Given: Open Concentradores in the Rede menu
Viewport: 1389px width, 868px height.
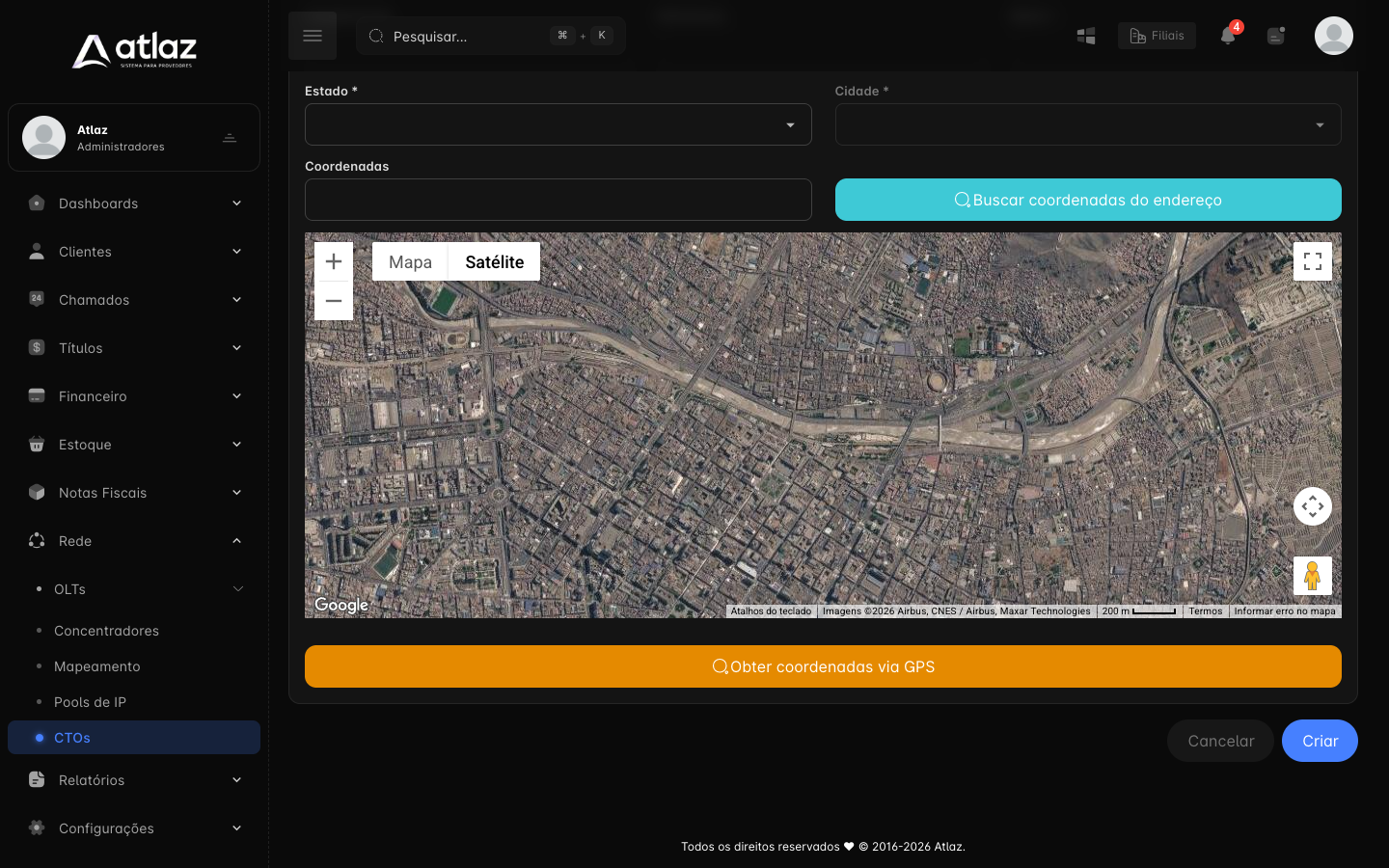Looking at the screenshot, I should [106, 631].
